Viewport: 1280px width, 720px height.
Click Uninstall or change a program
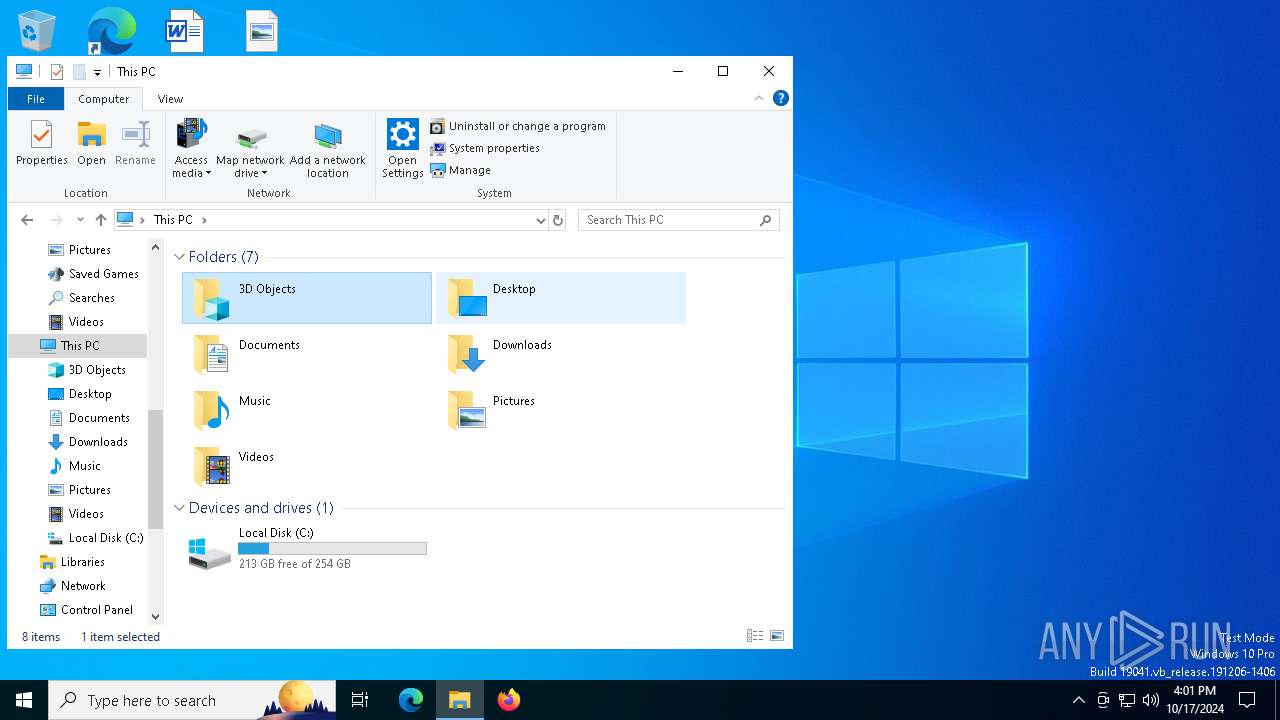518,126
